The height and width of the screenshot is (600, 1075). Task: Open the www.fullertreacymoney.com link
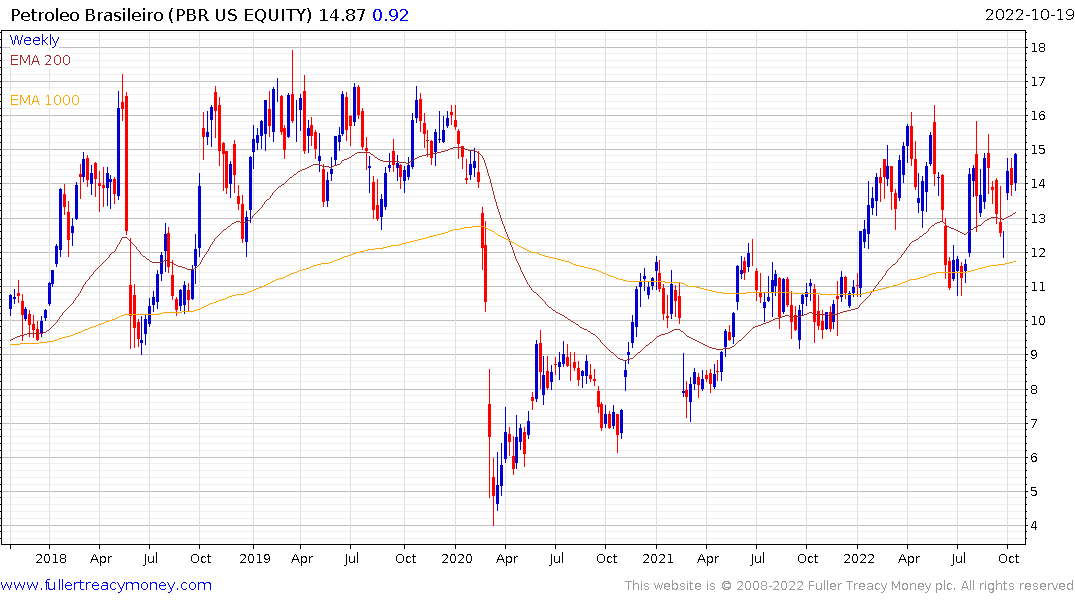pos(106,585)
